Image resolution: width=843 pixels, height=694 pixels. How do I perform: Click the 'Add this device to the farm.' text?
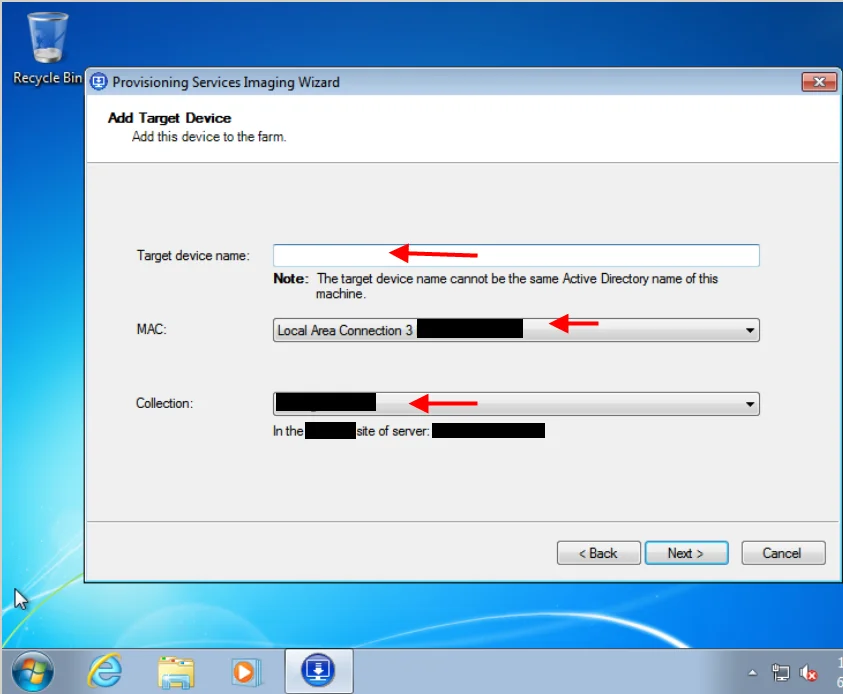point(209,137)
